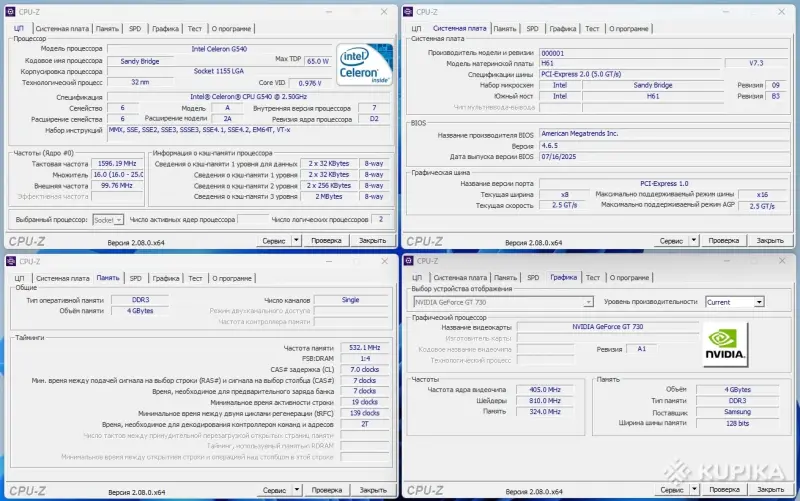
Task: Click the 128 bits memory bus width value
Action: (737, 423)
